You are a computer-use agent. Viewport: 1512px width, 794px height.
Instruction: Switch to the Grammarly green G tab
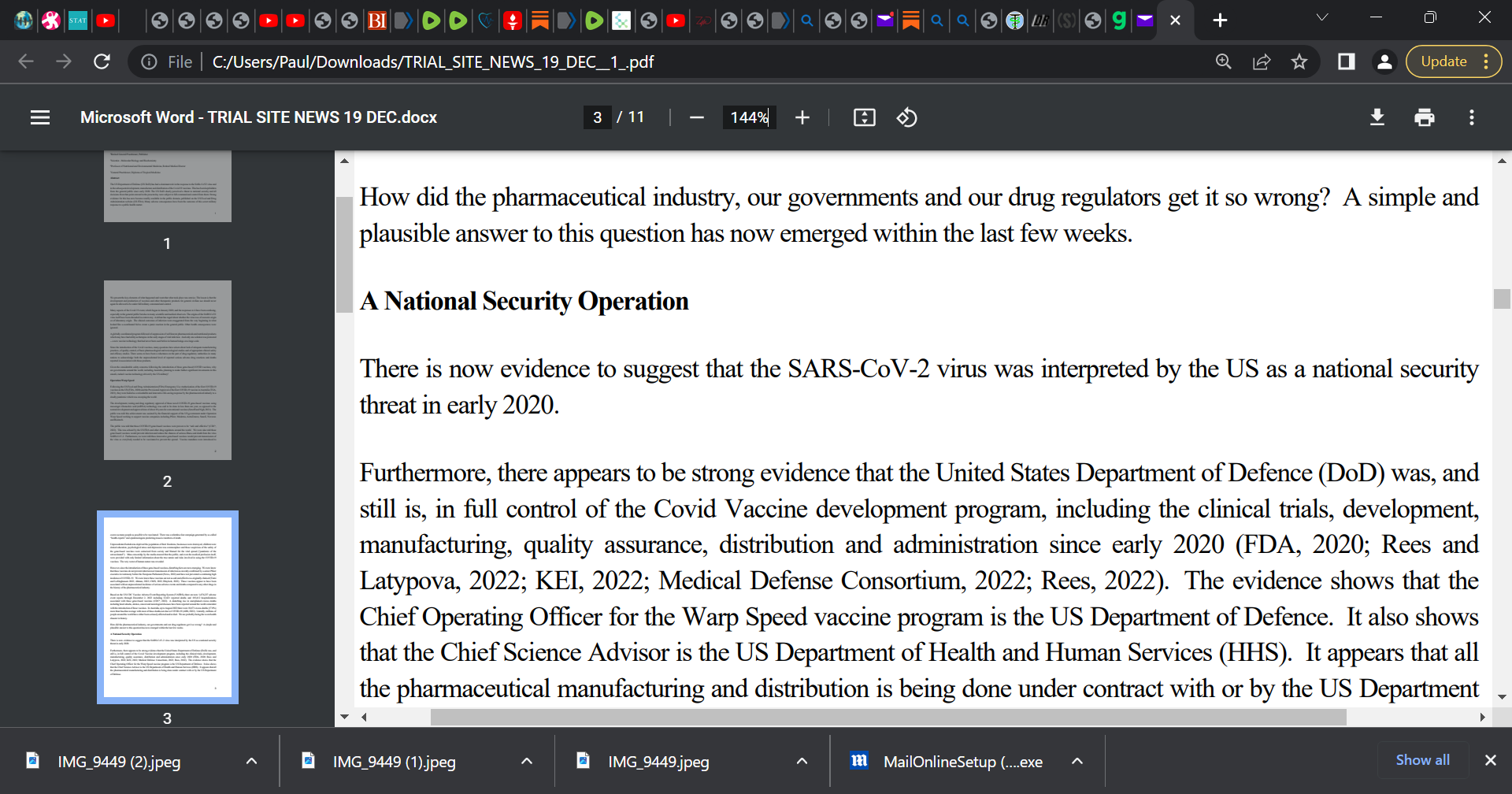click(1119, 20)
